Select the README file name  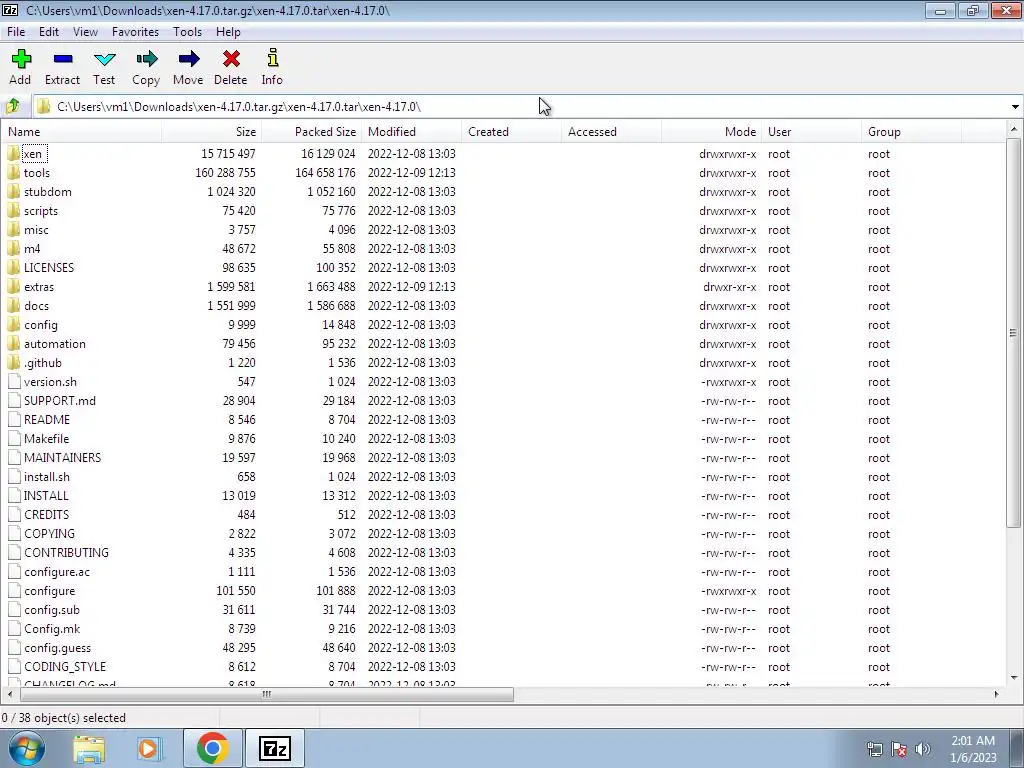[x=46, y=419]
